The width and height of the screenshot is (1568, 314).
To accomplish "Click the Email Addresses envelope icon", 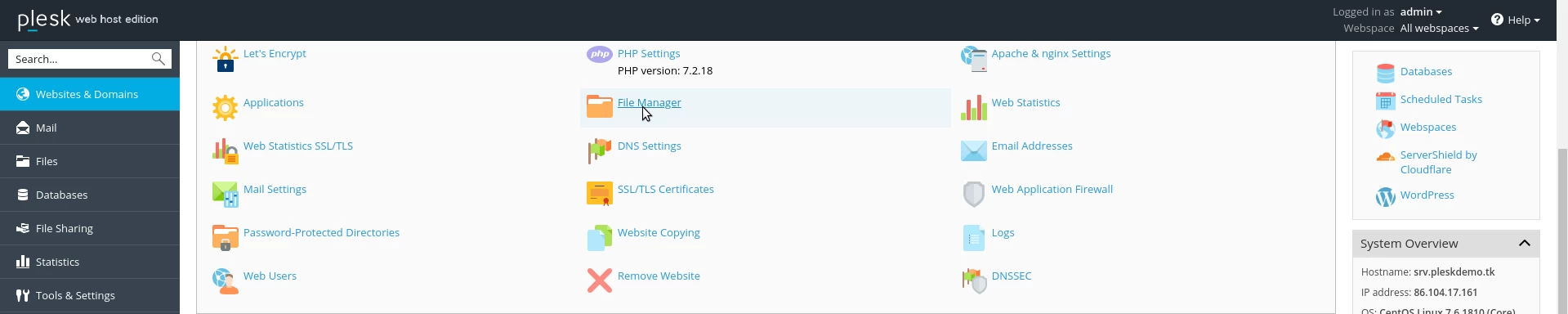I will pos(973,151).
